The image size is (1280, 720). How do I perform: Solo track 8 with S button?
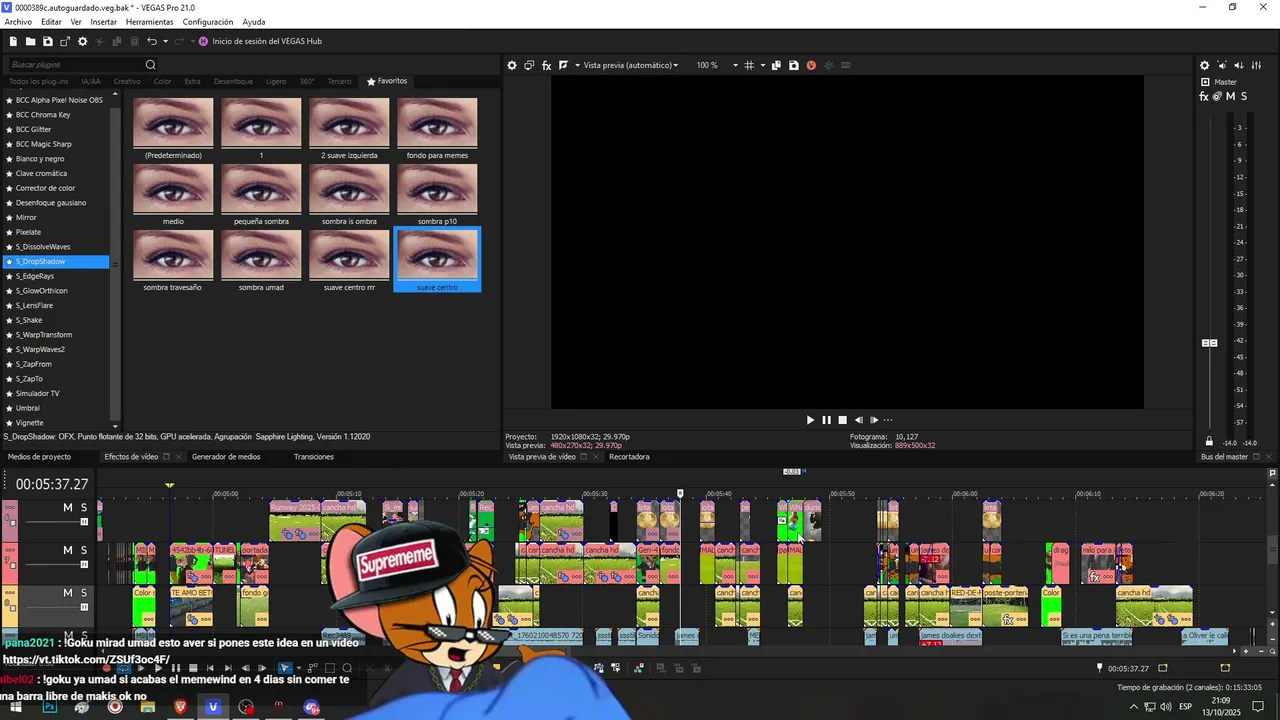[x=84, y=593]
